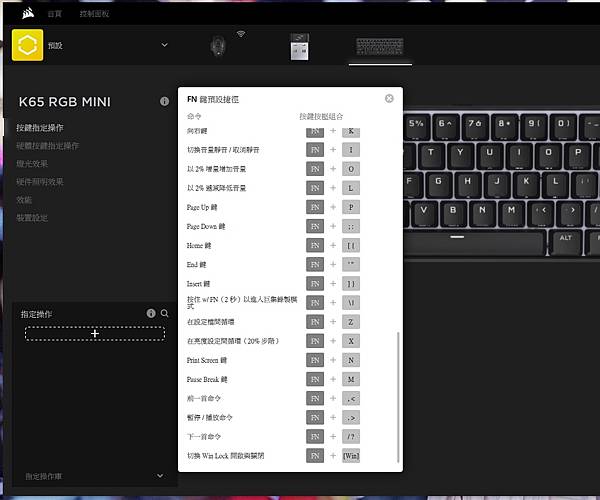Expand the 指定操作庫 library chevron
This screenshot has height=500, width=600.
160,476
